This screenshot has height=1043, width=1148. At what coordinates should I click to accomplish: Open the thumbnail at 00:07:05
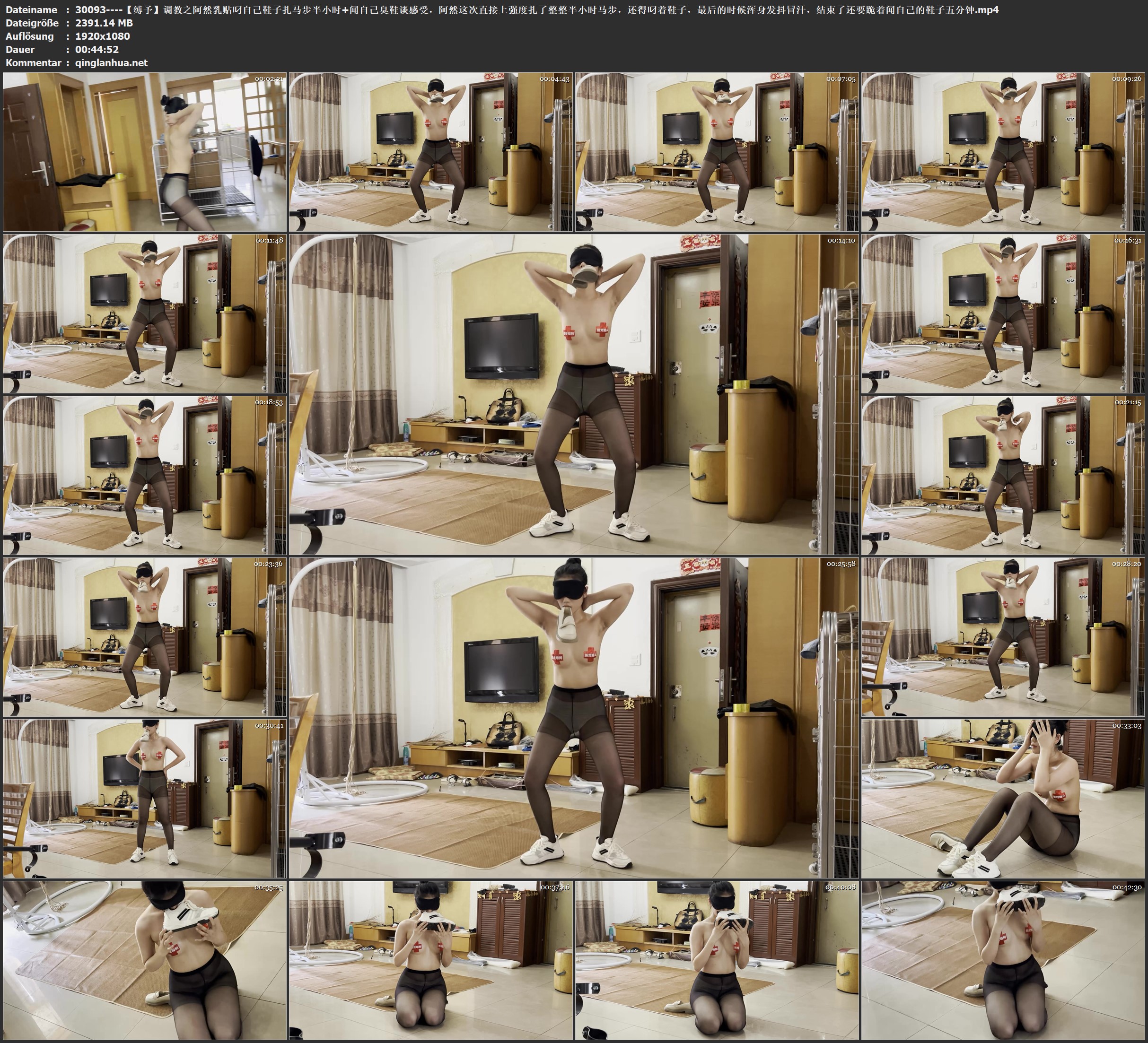(717, 151)
